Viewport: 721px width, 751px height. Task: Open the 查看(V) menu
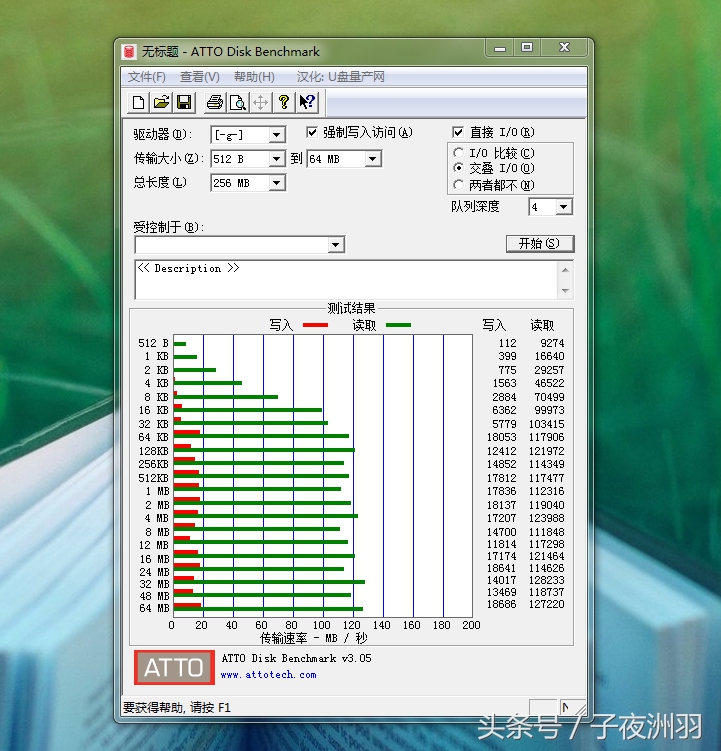click(200, 77)
